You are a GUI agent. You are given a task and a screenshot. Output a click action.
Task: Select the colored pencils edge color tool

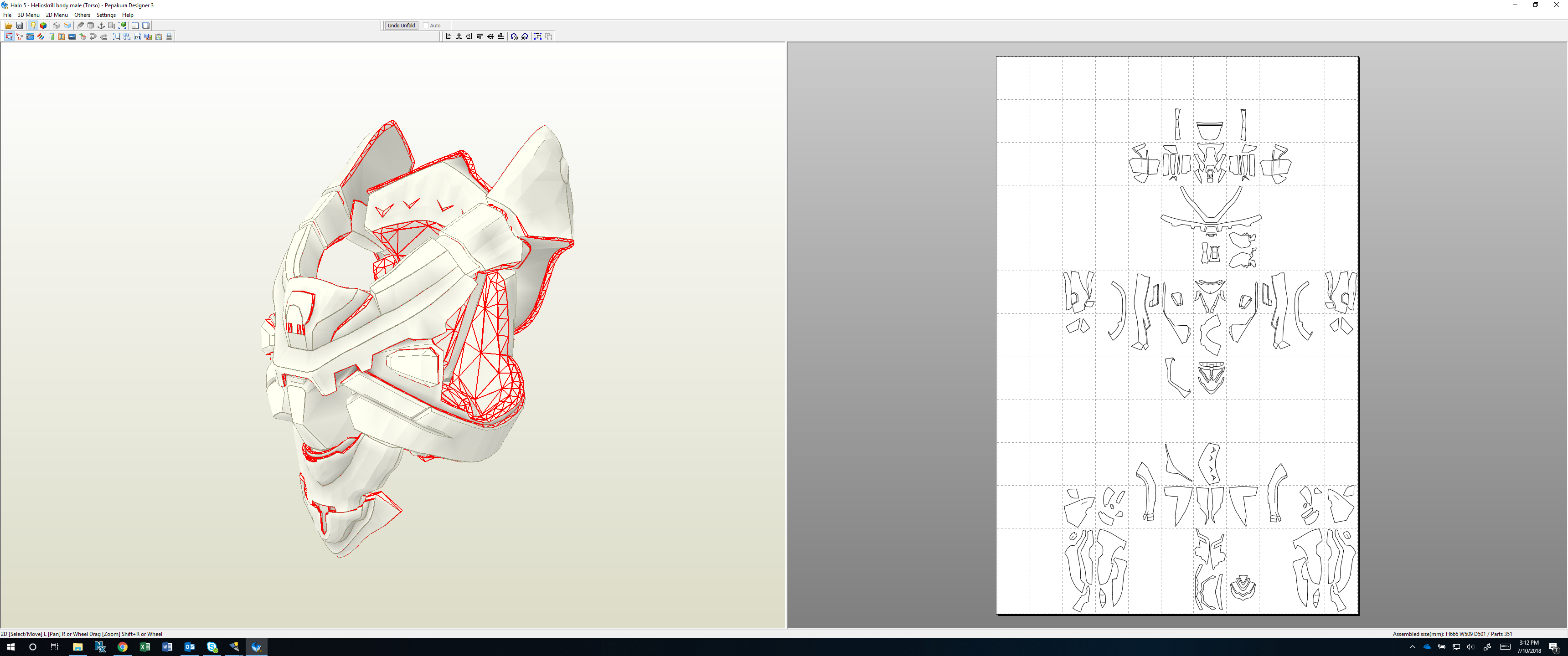[x=41, y=36]
